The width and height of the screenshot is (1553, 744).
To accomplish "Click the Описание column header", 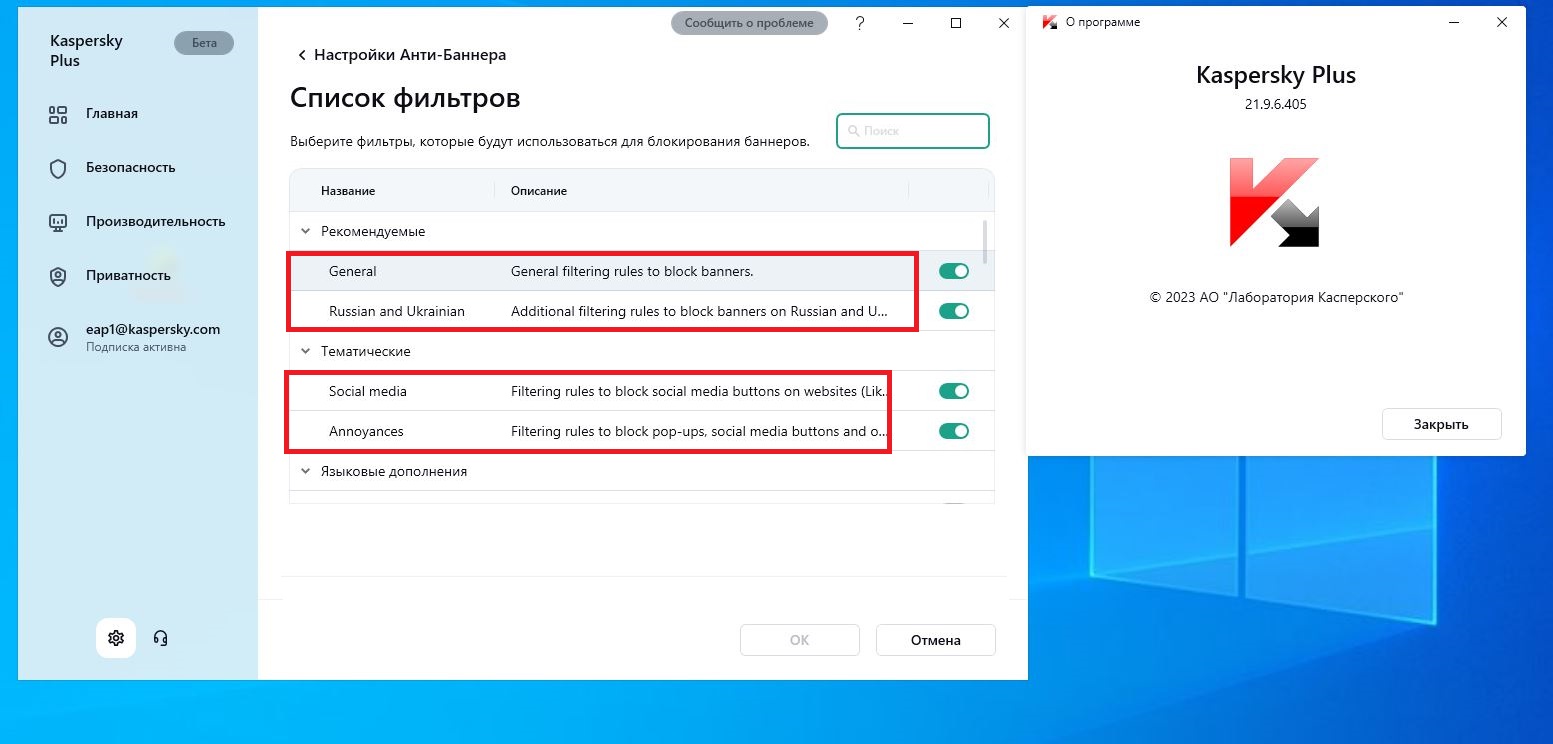I will [539, 191].
